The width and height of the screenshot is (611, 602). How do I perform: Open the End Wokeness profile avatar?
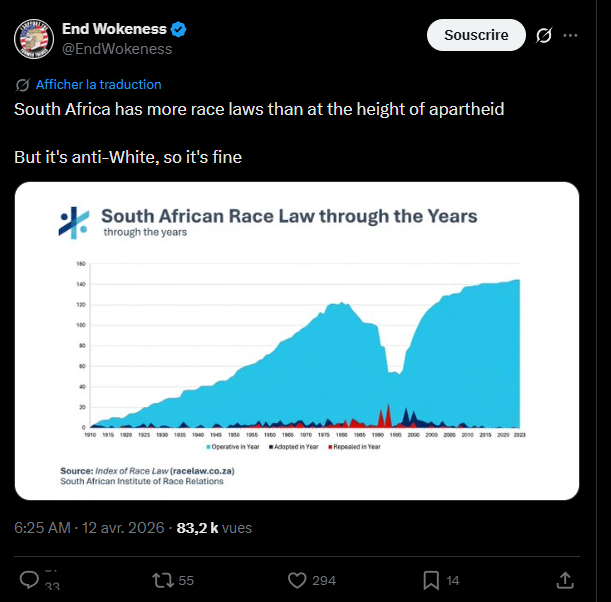coord(33,38)
